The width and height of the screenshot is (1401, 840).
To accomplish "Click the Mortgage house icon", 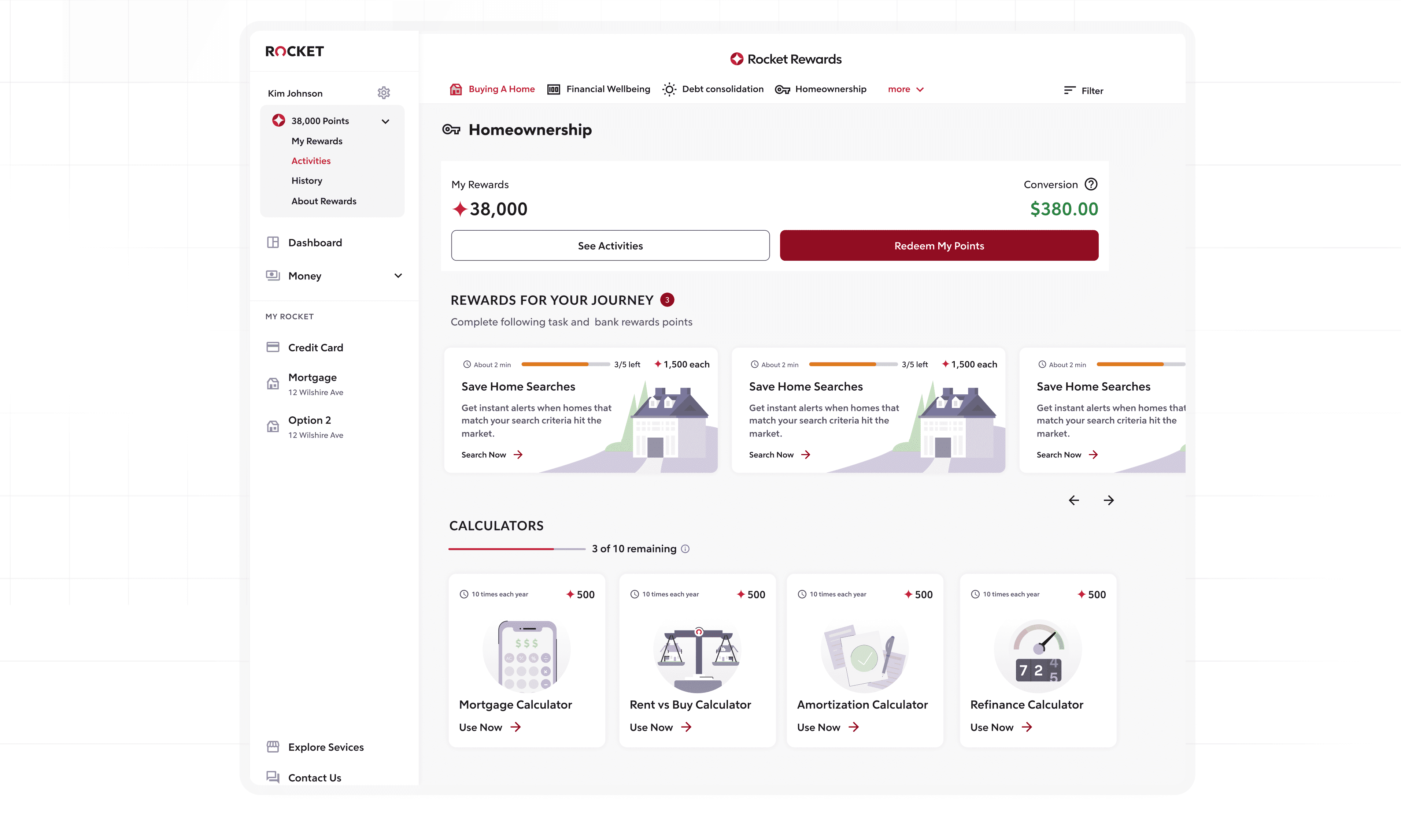I will (273, 384).
